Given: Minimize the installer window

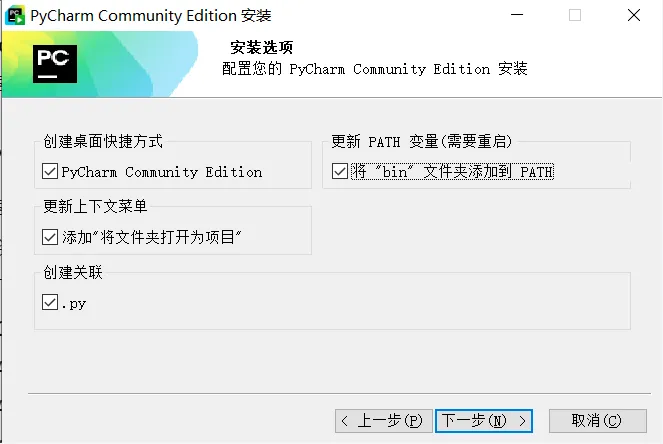Looking at the screenshot, I should point(517,15).
